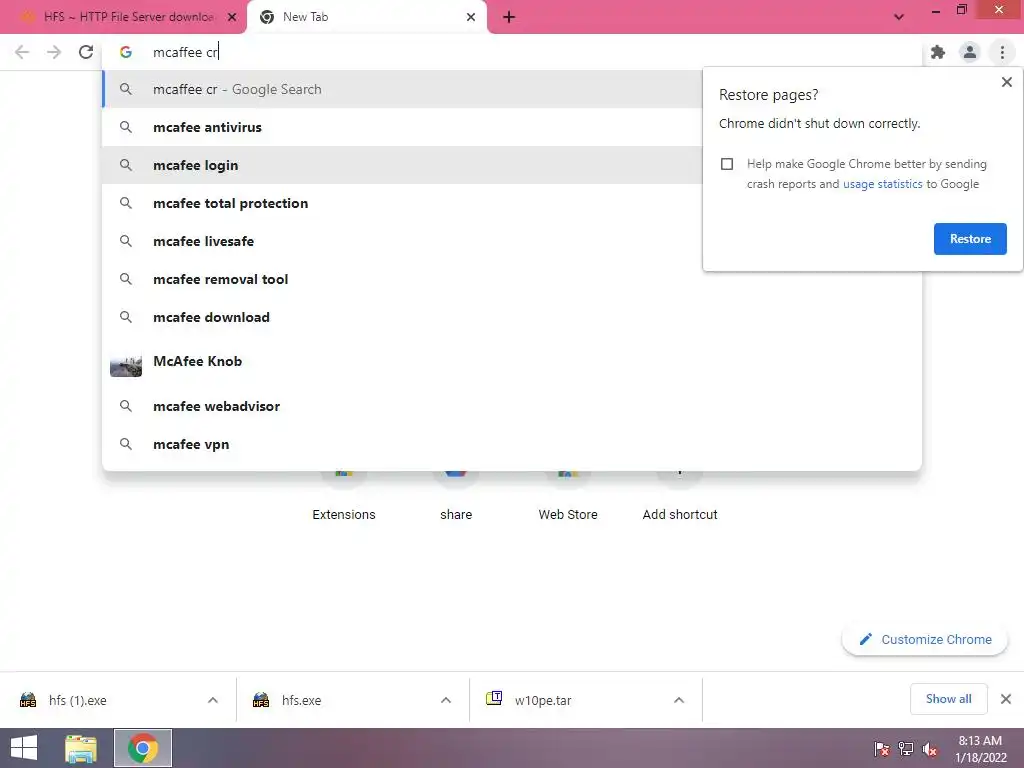Click the search icon beside 'mcafee vpn'
Screen dimensions: 1024x768
(126, 444)
